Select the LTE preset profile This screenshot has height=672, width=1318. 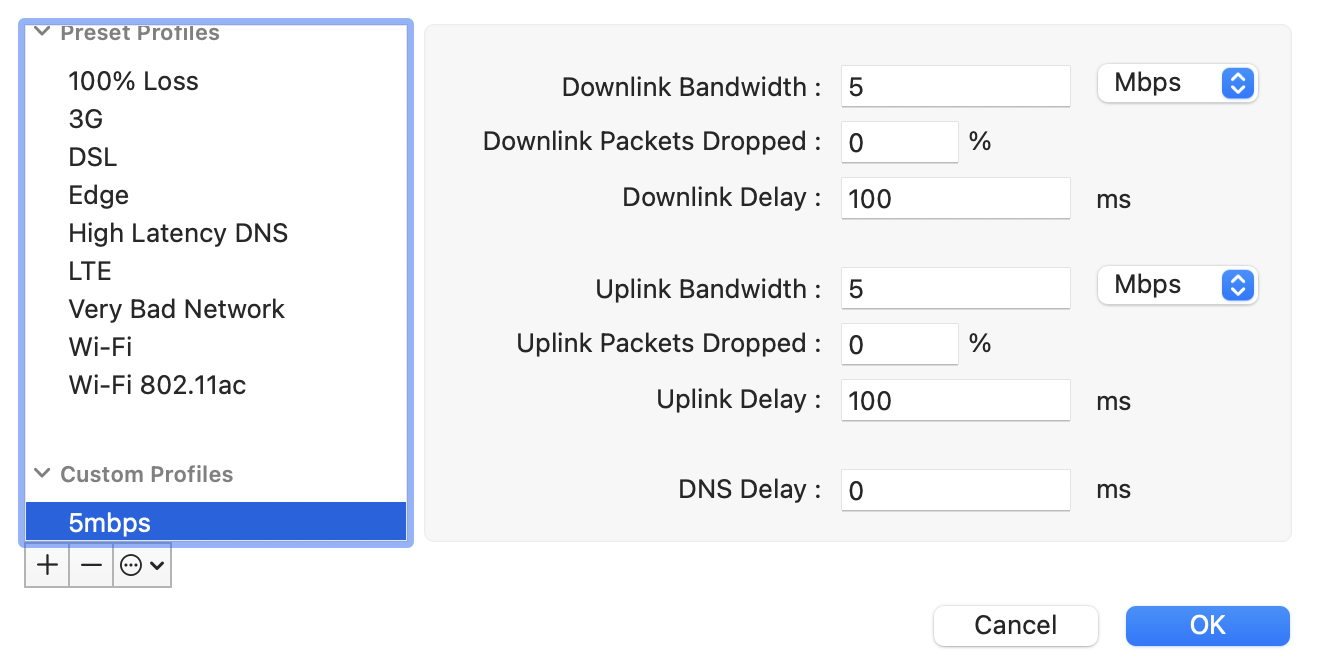click(x=90, y=271)
